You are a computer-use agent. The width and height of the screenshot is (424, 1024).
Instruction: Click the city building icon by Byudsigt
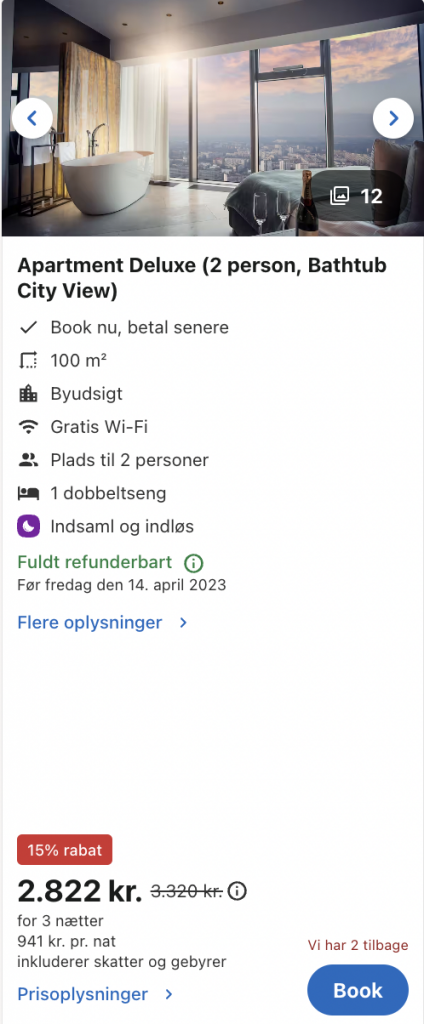point(28,394)
